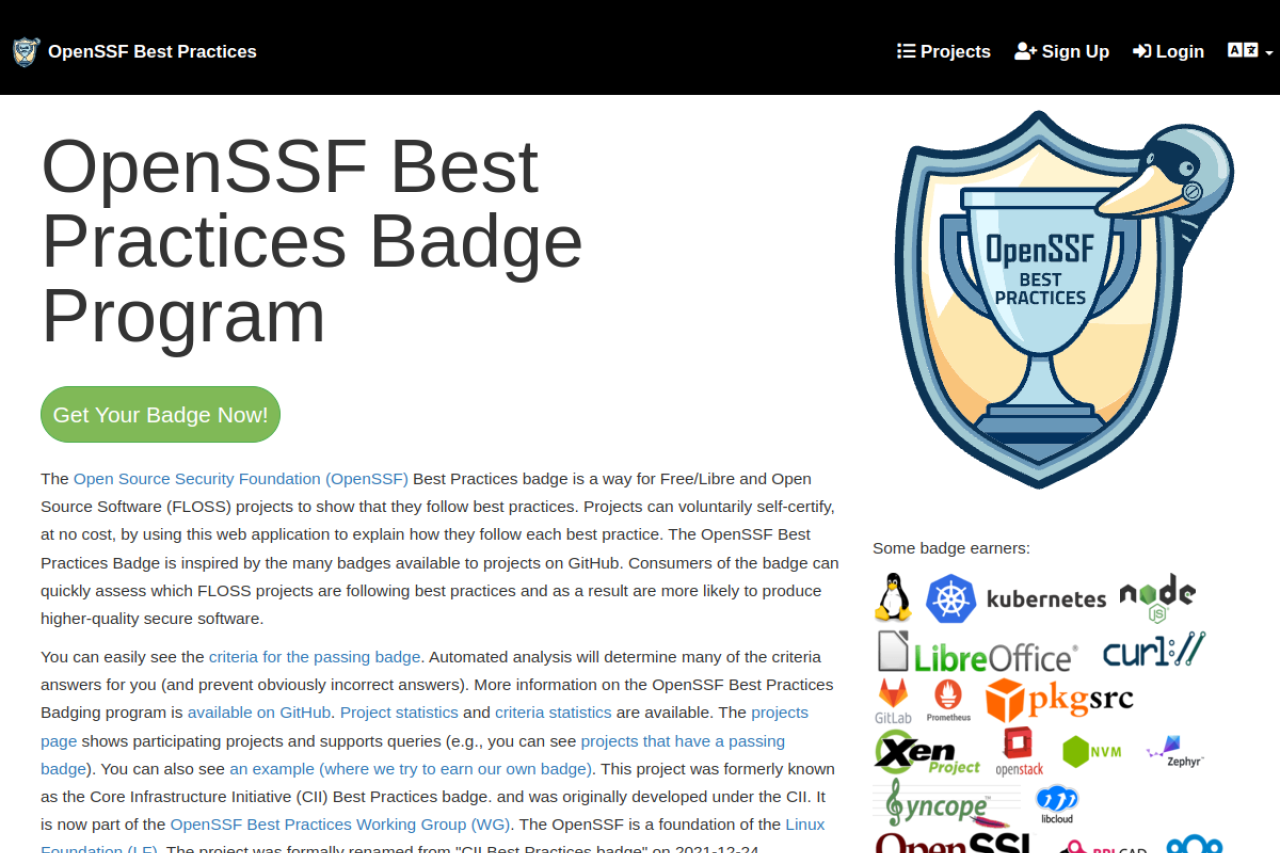Open the pkgsrc logo
The width and height of the screenshot is (1280, 853).
pos(1059,700)
